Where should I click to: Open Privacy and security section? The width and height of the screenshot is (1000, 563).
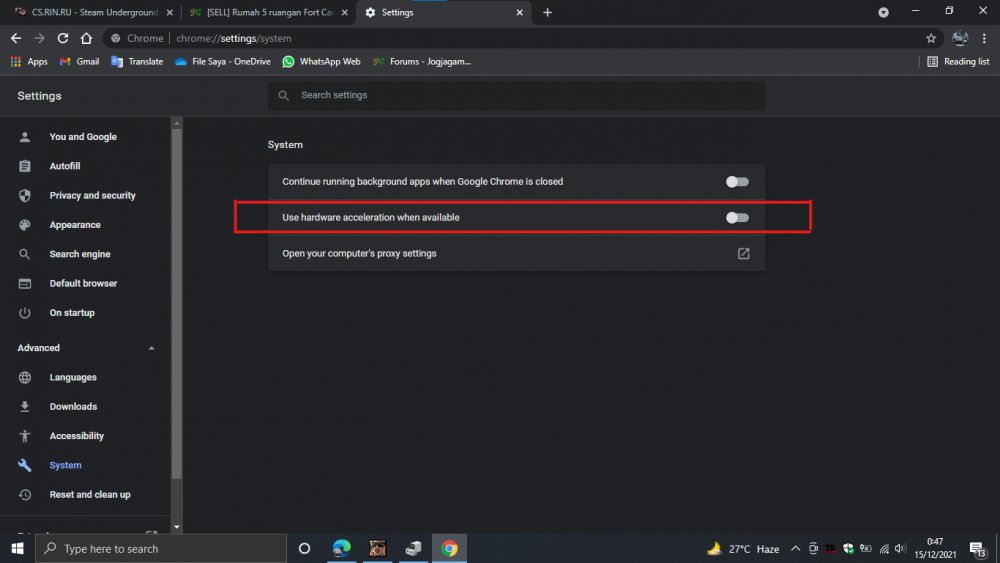click(92, 195)
